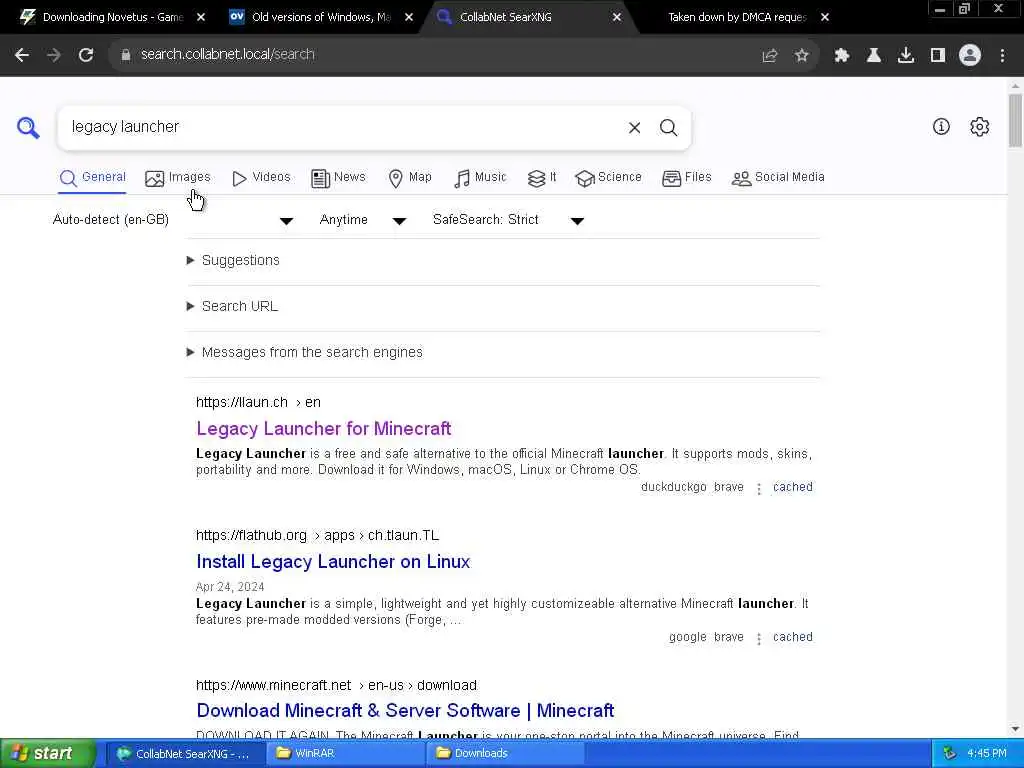Open result options dots for llaun.ch result

(x=759, y=488)
